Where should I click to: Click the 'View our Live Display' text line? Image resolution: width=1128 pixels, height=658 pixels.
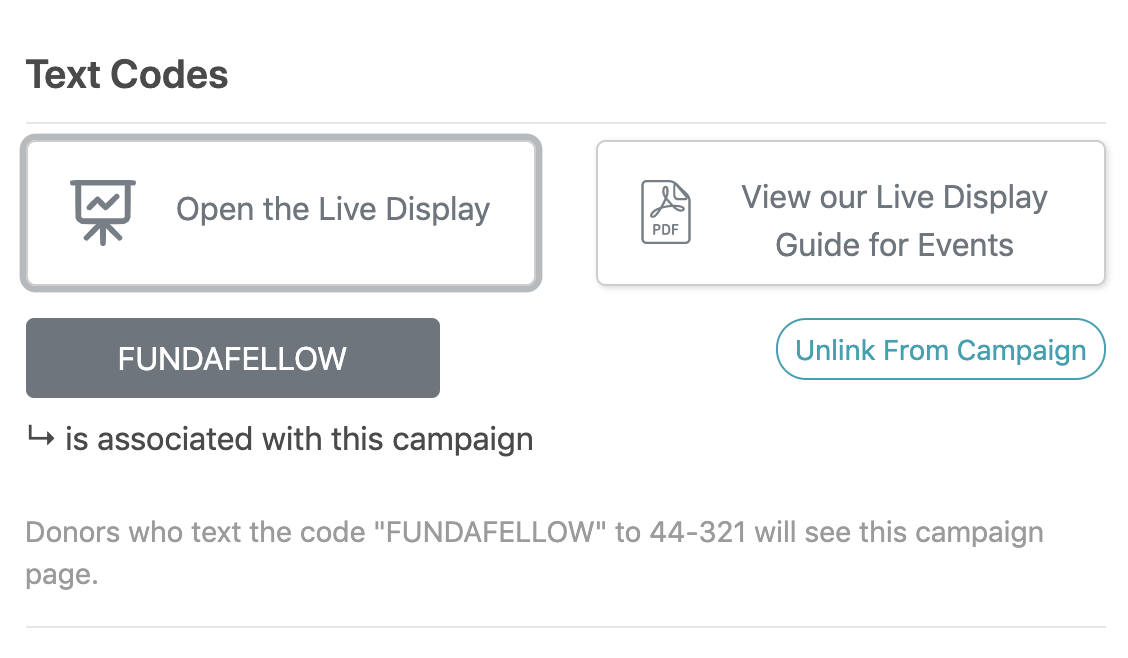894,198
